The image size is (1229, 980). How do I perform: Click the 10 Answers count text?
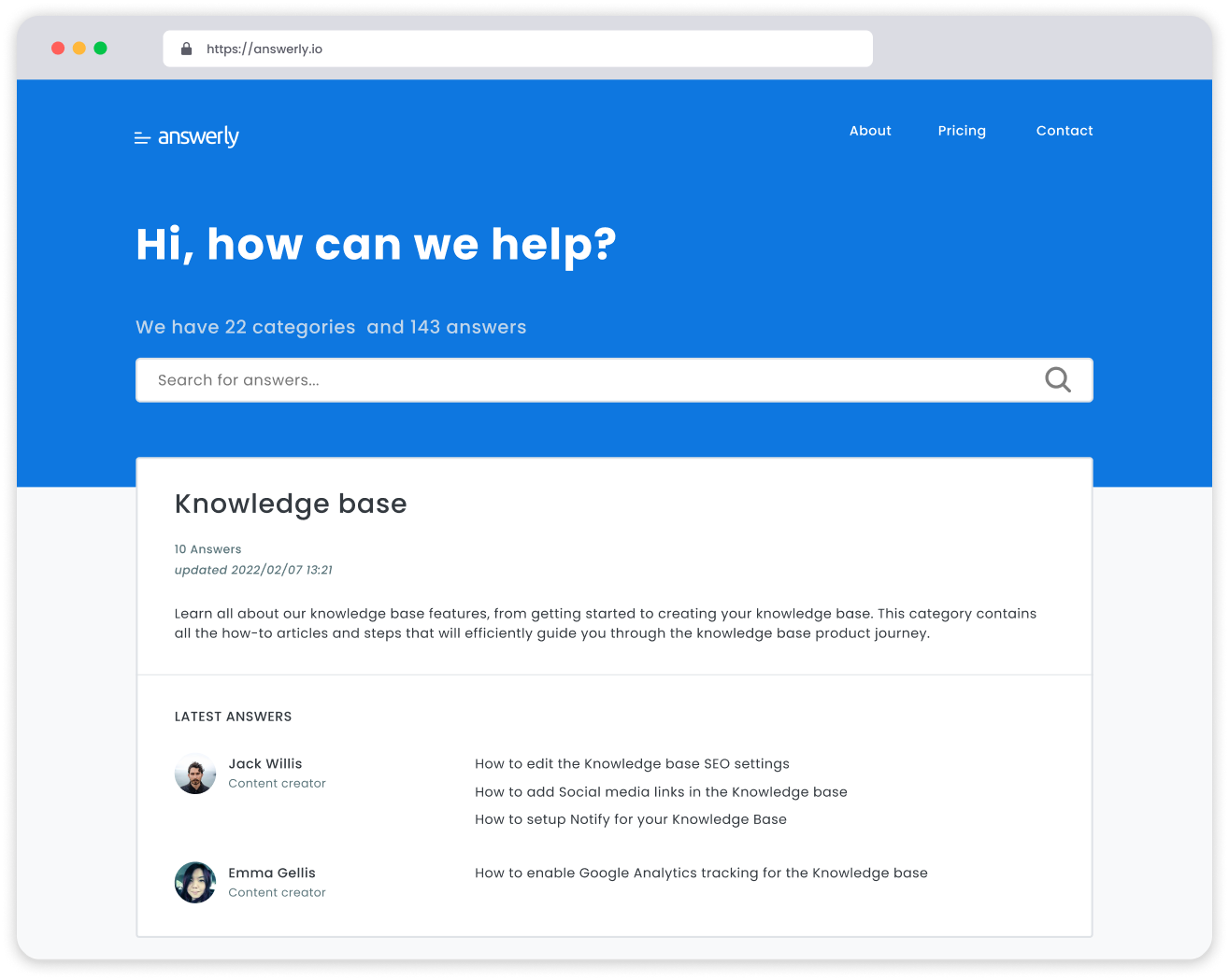click(x=207, y=549)
